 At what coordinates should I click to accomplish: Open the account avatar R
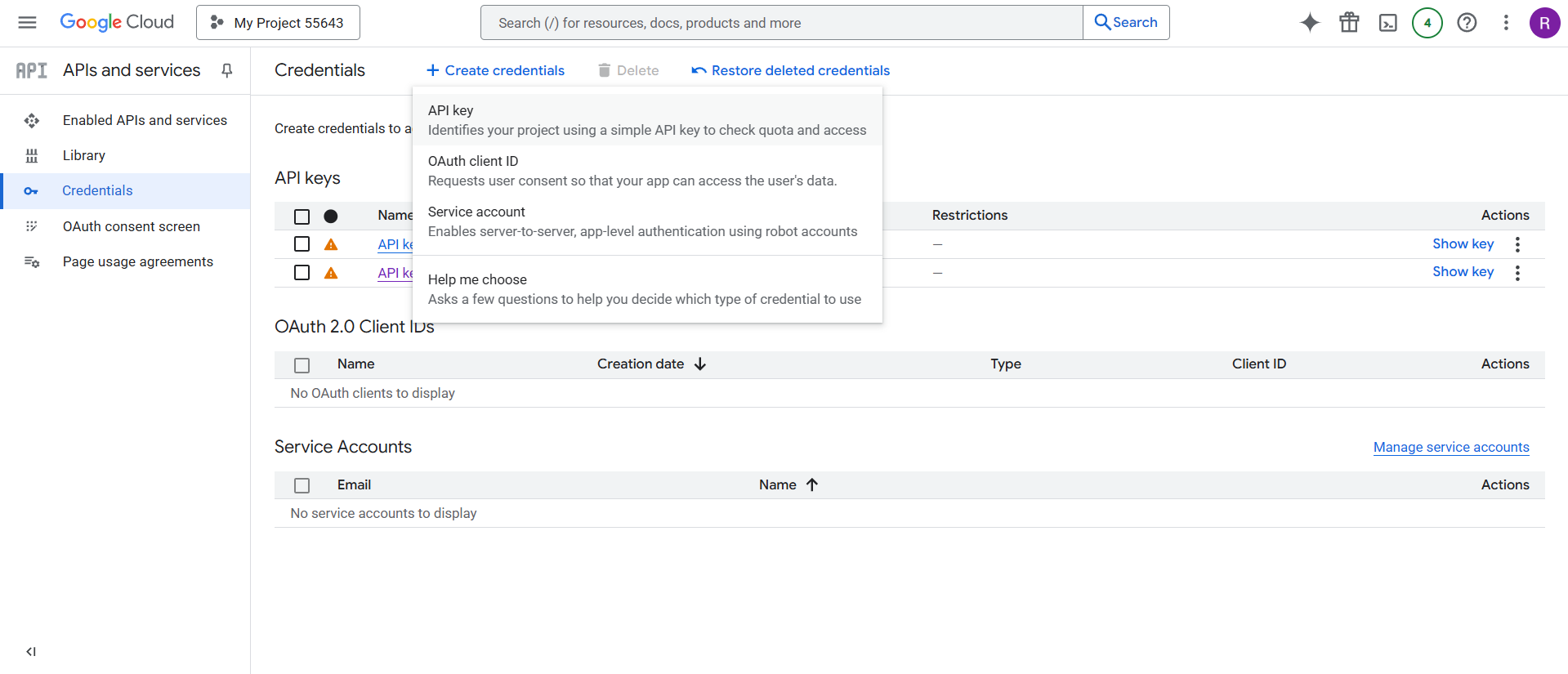coord(1544,23)
